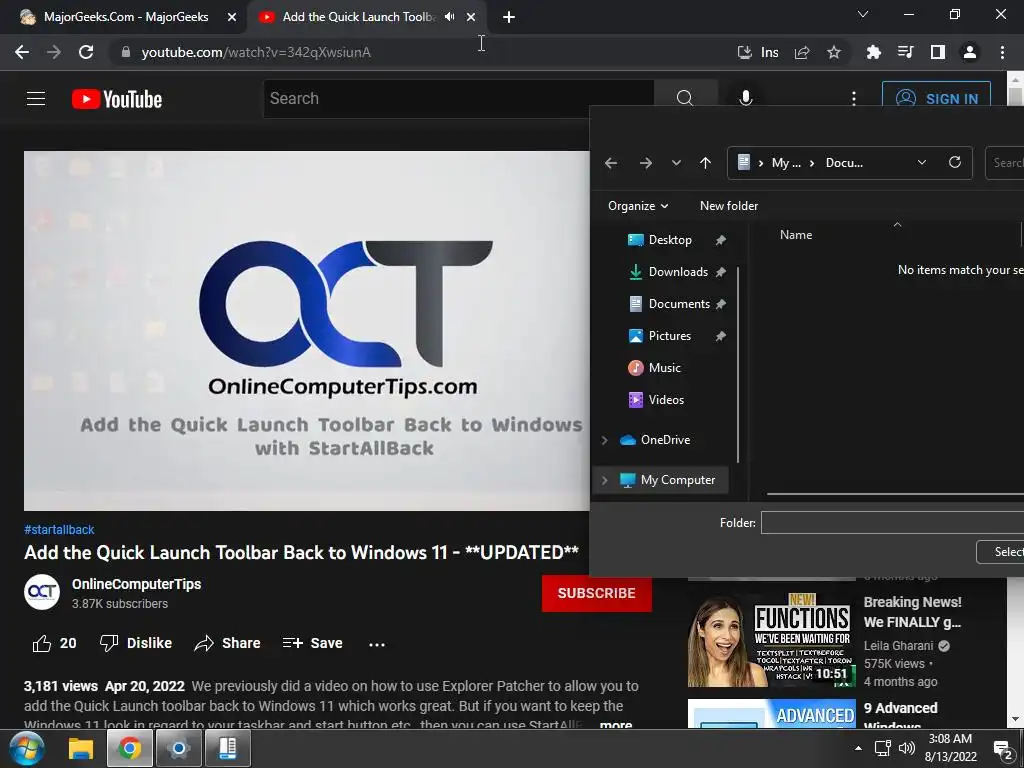Go up one level in folder dialog
Image resolution: width=1024 pixels, height=768 pixels.
[705, 163]
